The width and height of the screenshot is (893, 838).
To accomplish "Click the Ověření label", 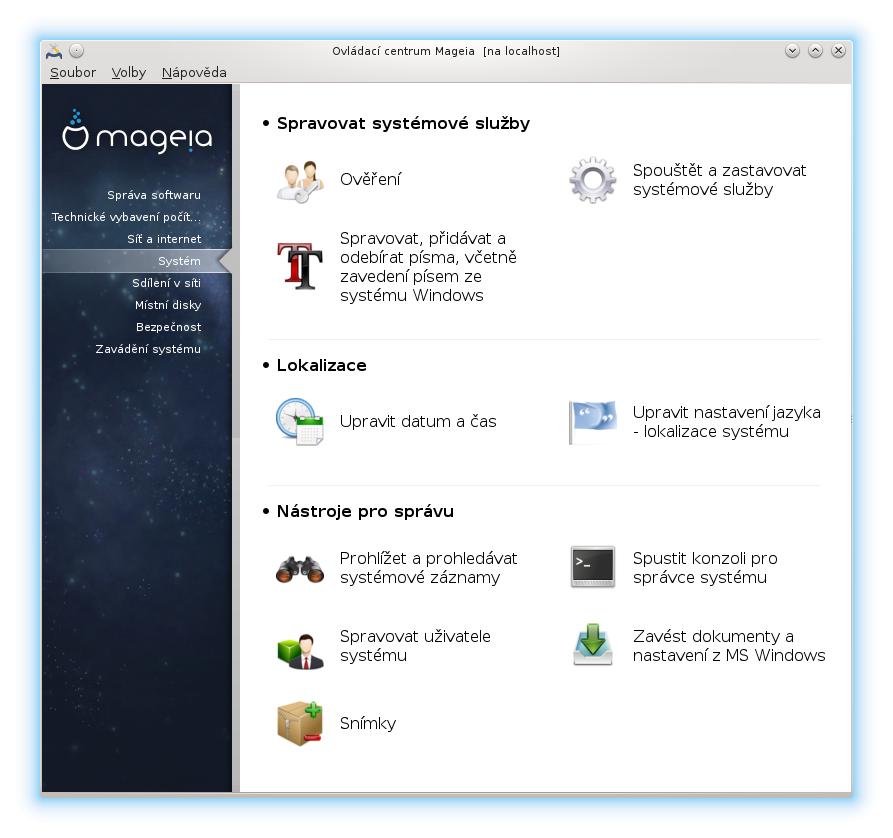I will (370, 179).
